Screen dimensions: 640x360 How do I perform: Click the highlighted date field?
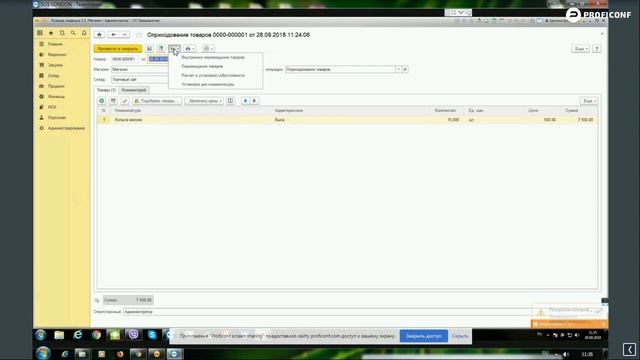(158, 59)
